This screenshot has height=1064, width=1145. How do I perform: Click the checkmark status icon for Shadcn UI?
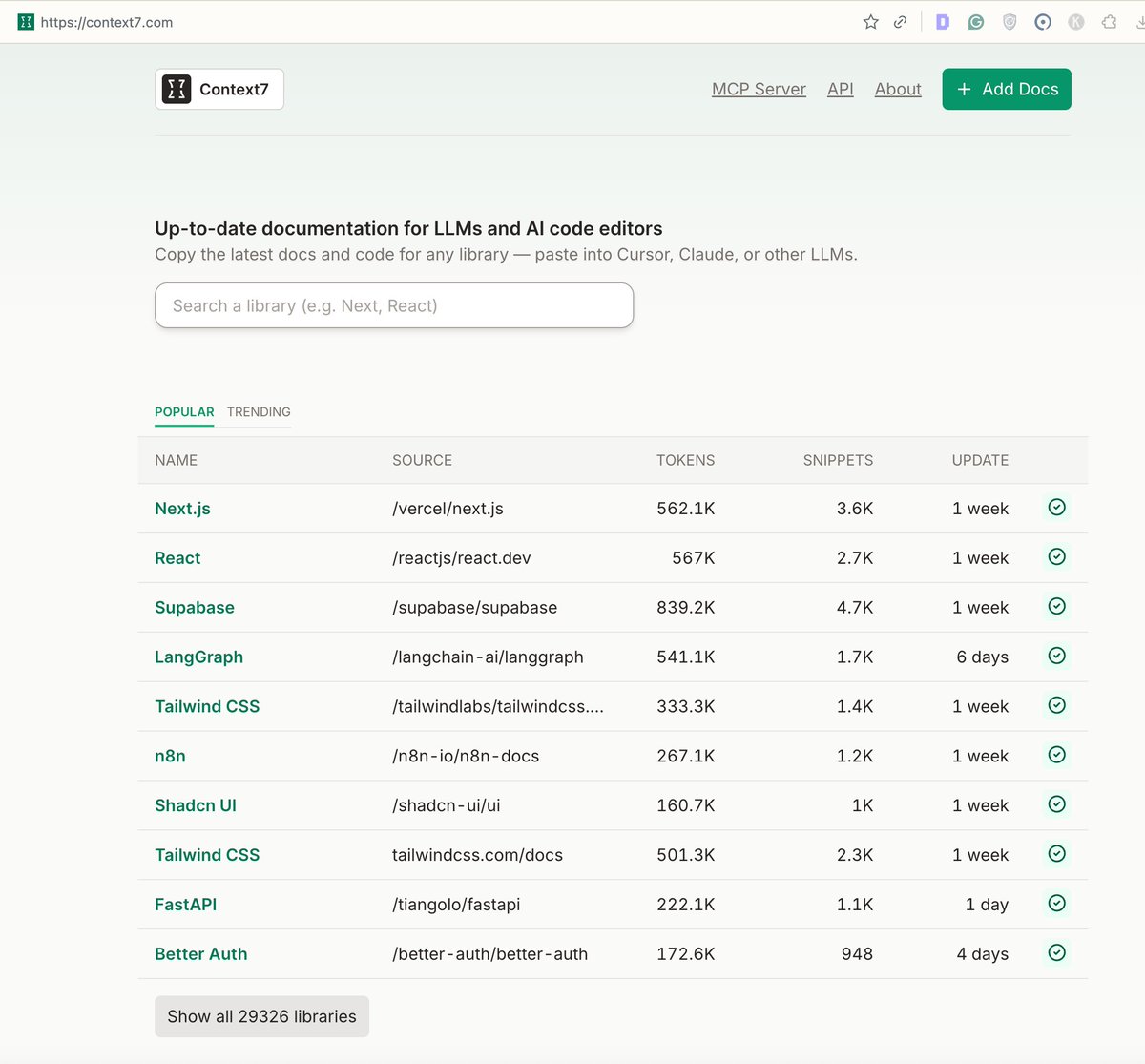tap(1056, 804)
